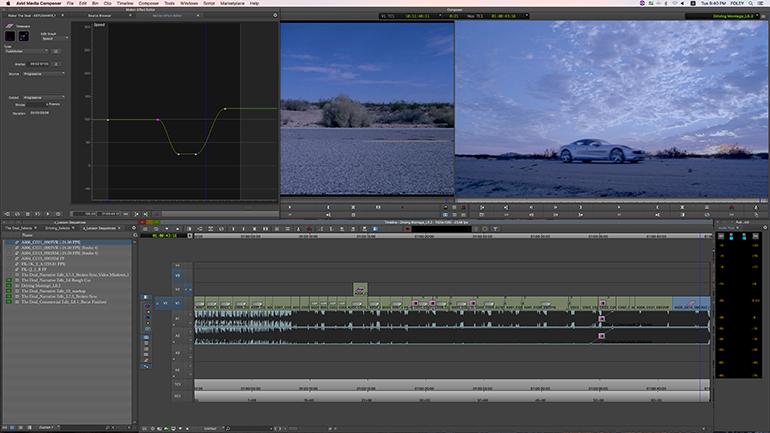The height and width of the screenshot is (433, 770).
Task: Click first transport button under source monitor
Action: [289, 207]
